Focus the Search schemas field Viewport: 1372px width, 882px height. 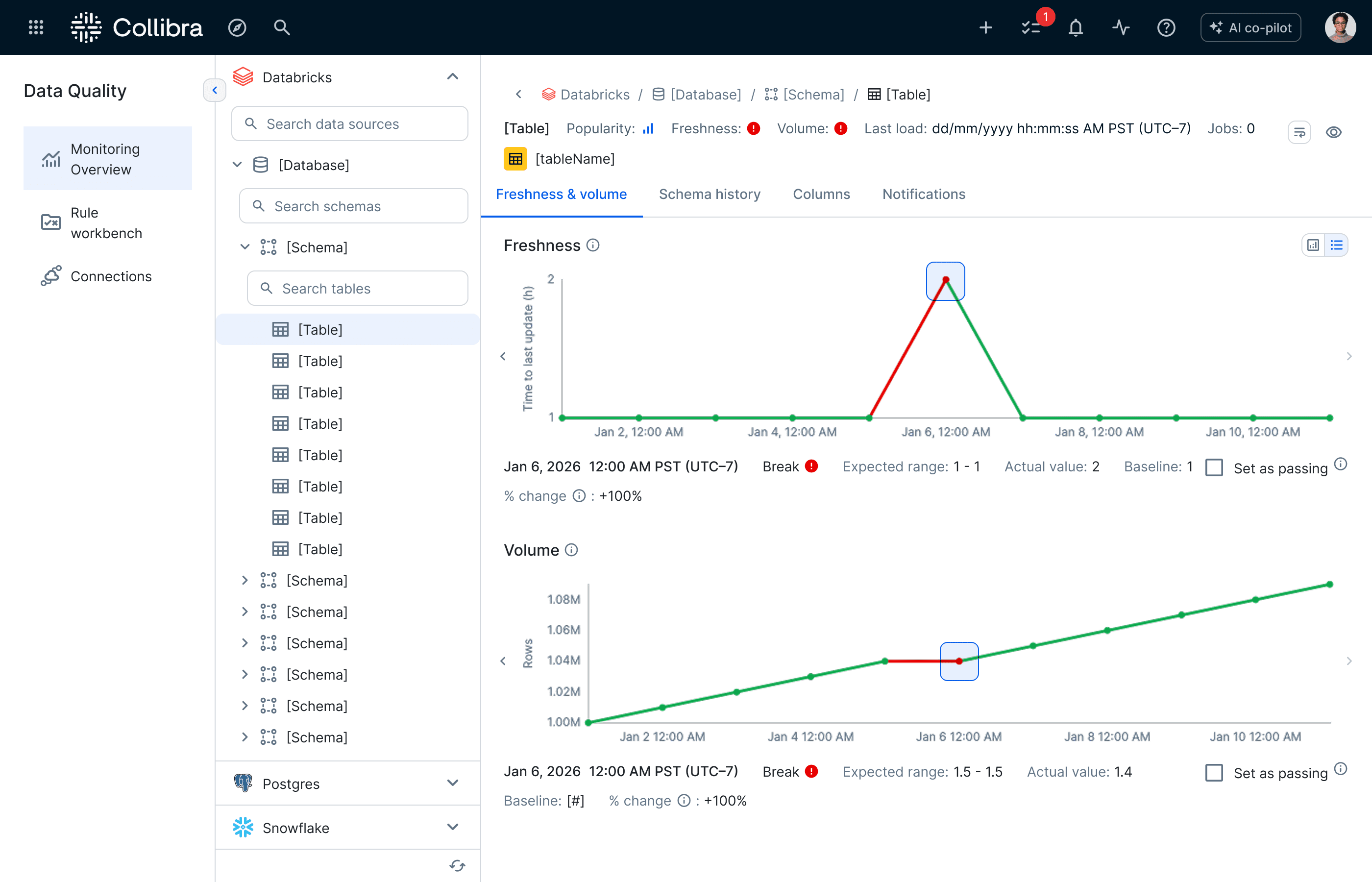pyautogui.click(x=353, y=206)
